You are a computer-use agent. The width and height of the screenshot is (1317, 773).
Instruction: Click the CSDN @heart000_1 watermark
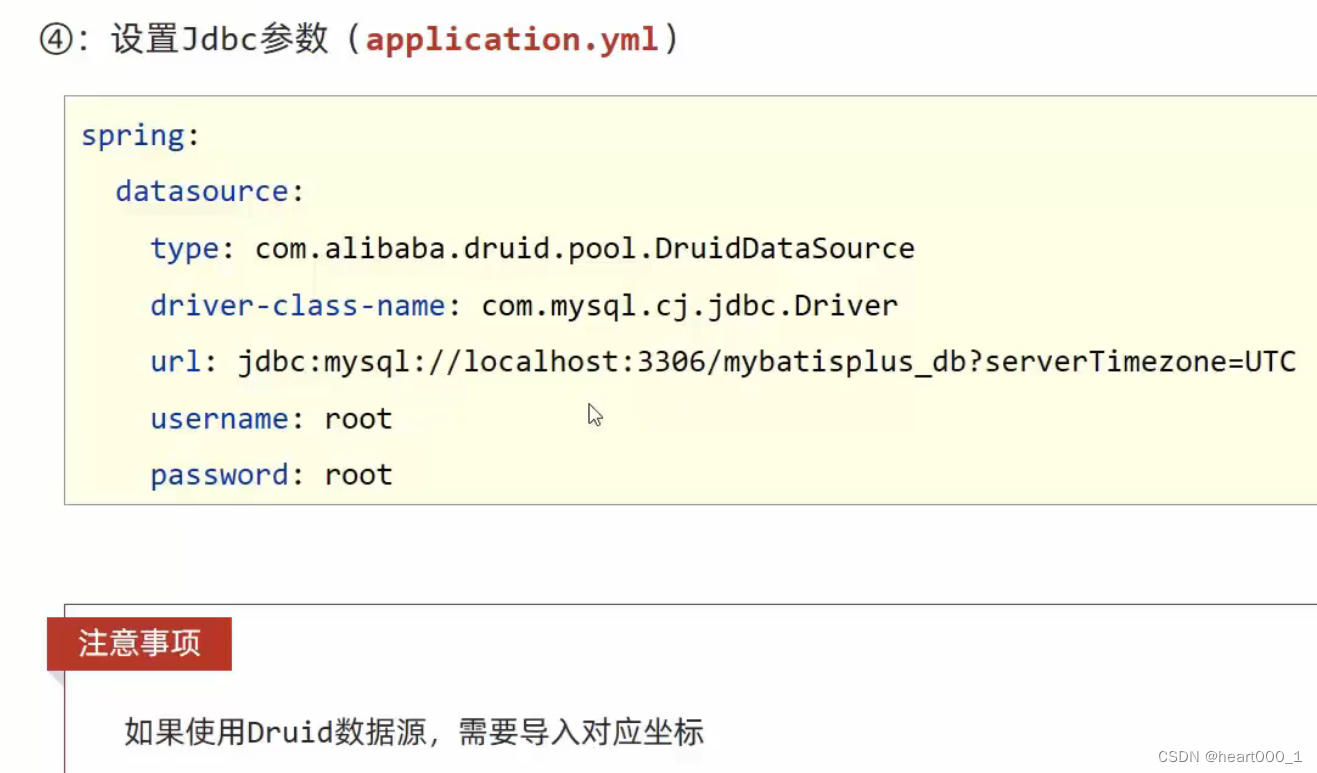pyautogui.click(x=1230, y=756)
